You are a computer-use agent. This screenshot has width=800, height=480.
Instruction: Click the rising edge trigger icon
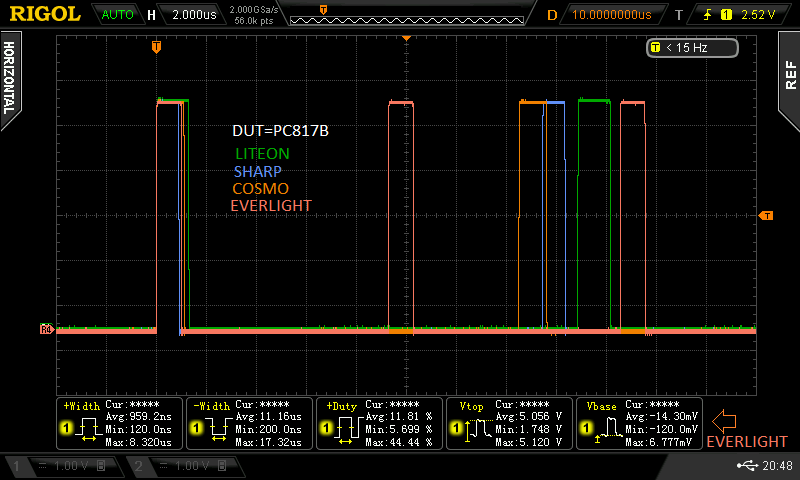point(706,15)
